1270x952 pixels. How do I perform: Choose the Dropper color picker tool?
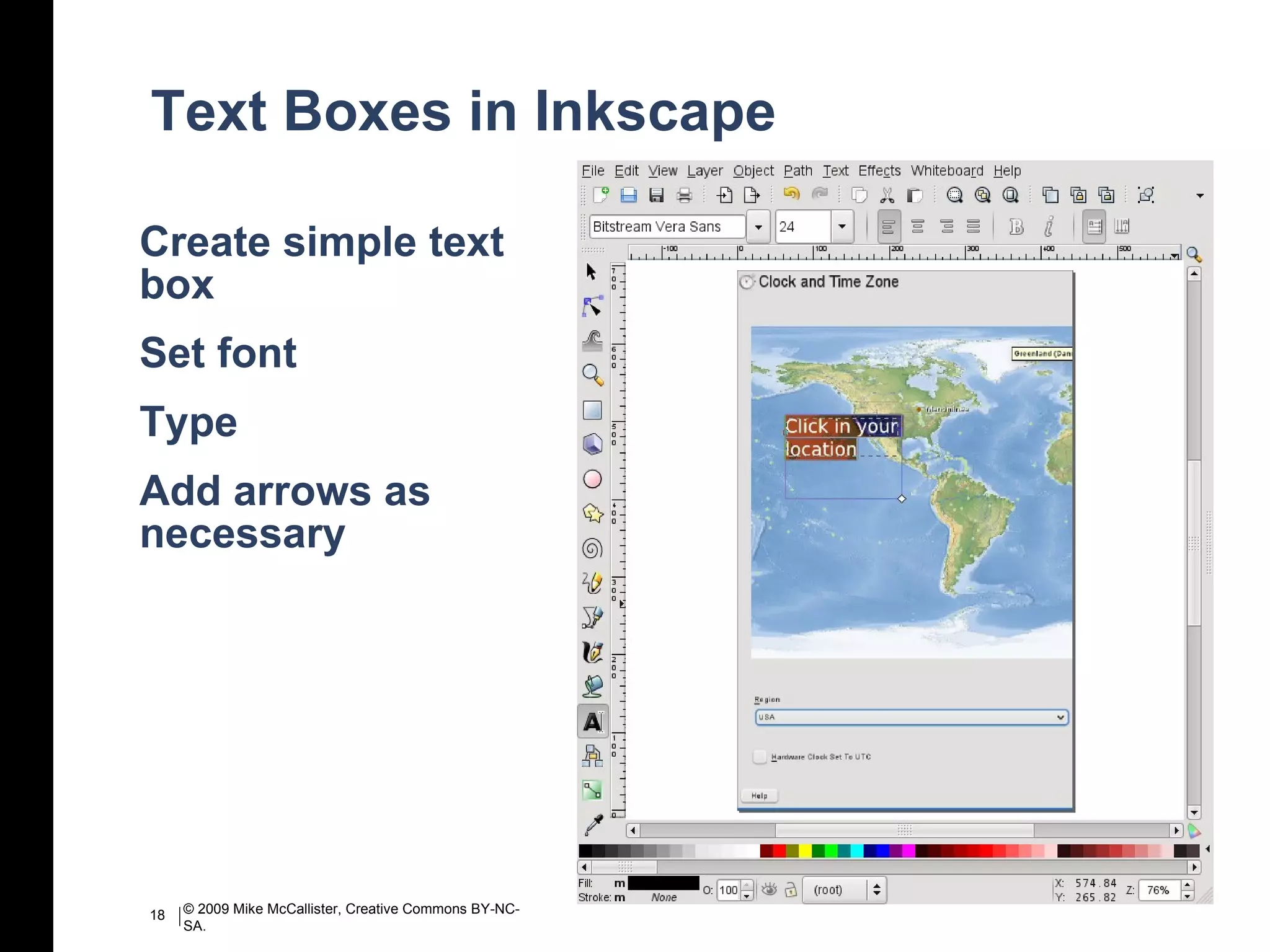593,824
